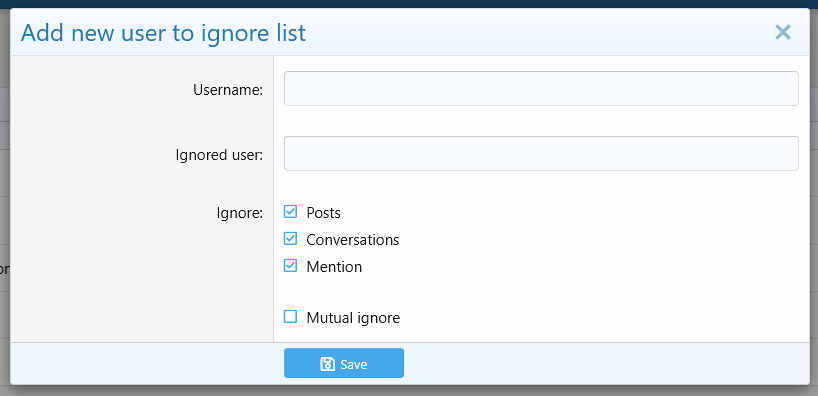Image resolution: width=818 pixels, height=396 pixels.
Task: Click the dialog title 'Add new user to ignore list'
Action: 163,33
